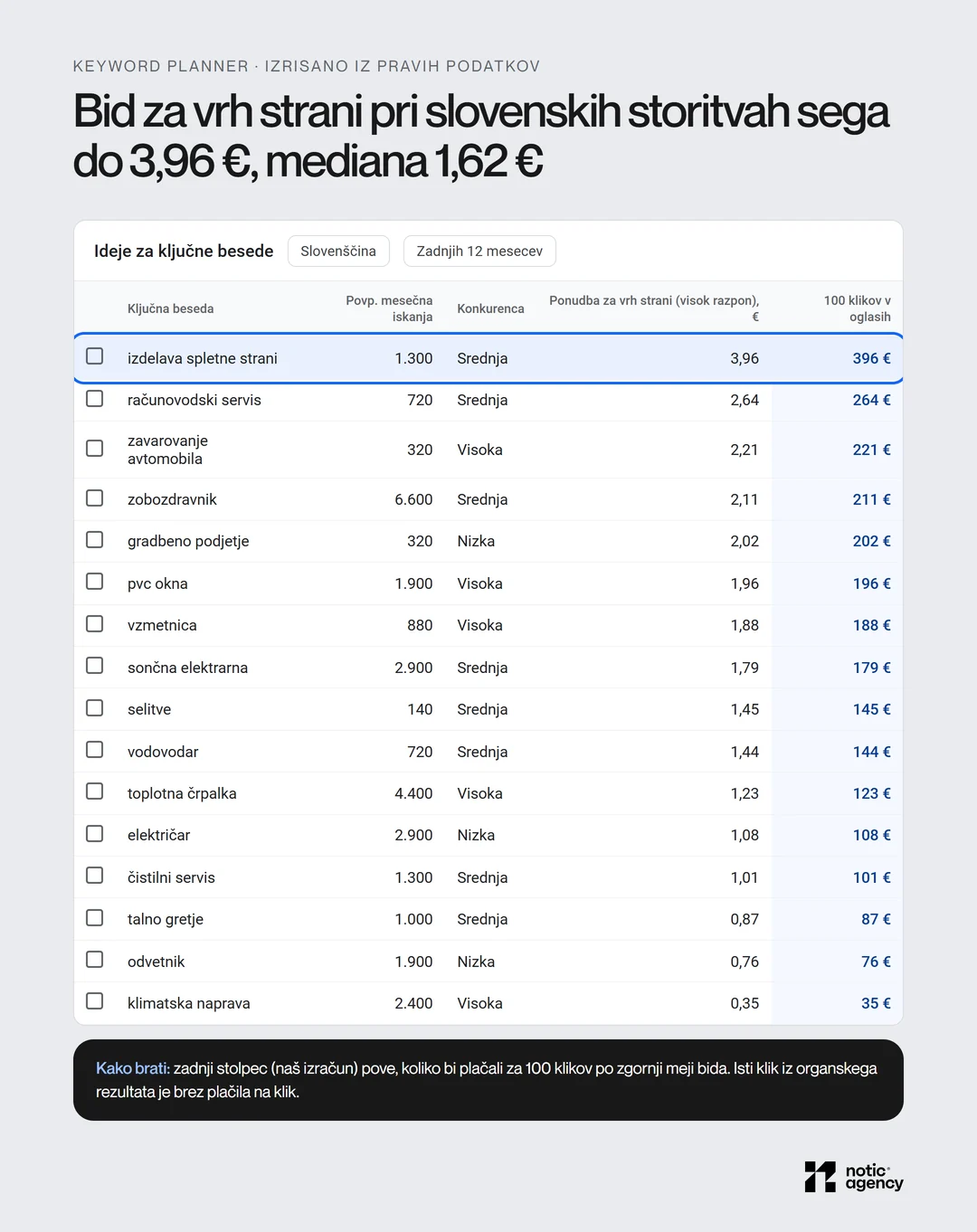
Task: Click keyword električar
Action: click(x=159, y=835)
